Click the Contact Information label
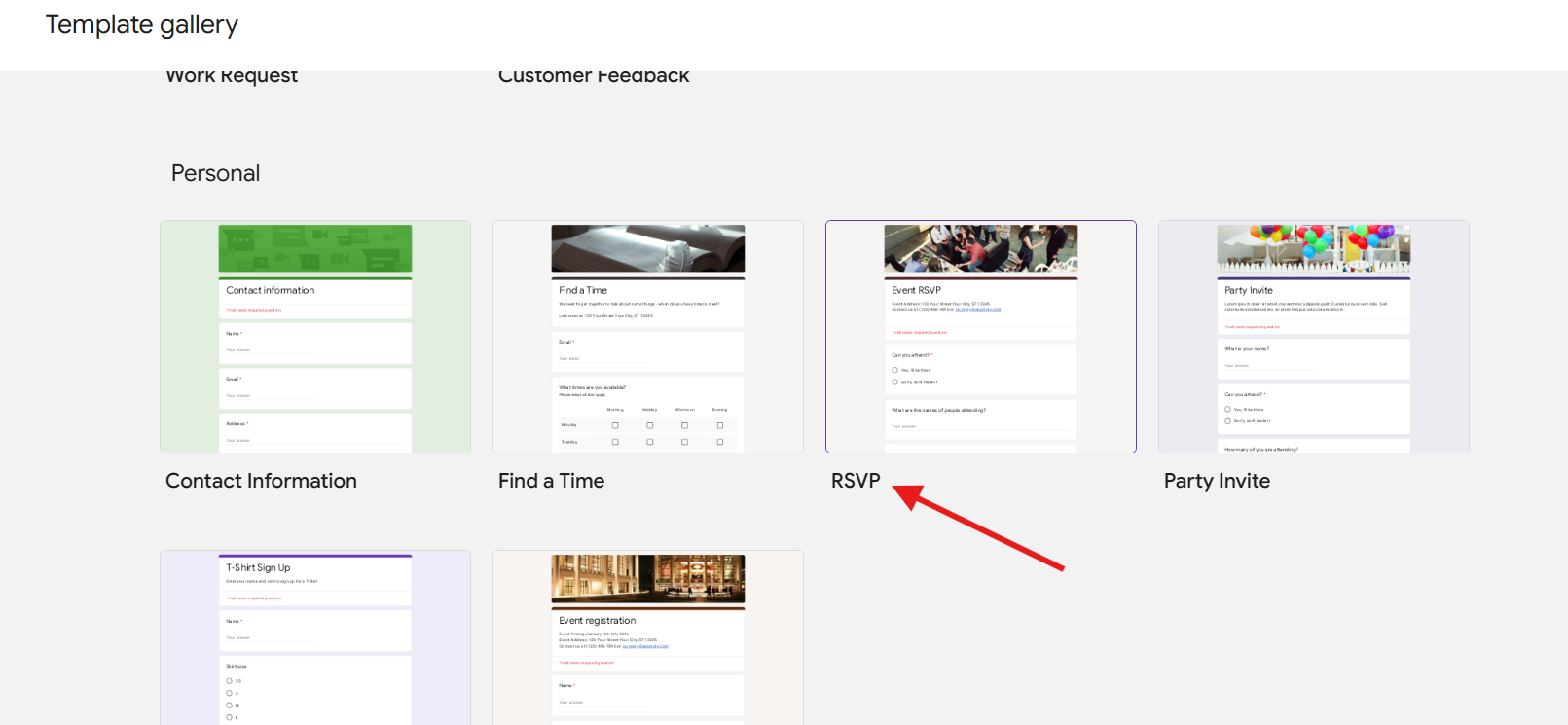The height and width of the screenshot is (725, 1568). point(261,481)
